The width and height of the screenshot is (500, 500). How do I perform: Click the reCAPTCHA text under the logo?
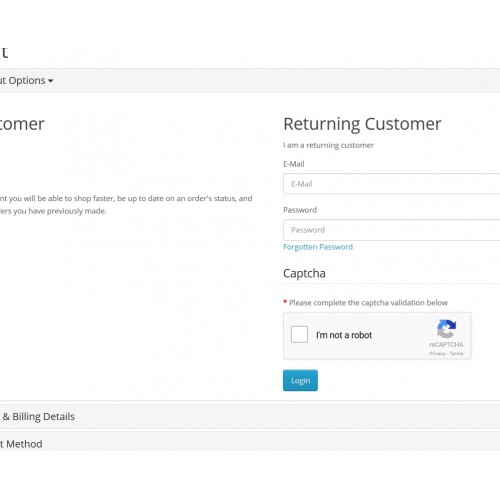coord(446,344)
